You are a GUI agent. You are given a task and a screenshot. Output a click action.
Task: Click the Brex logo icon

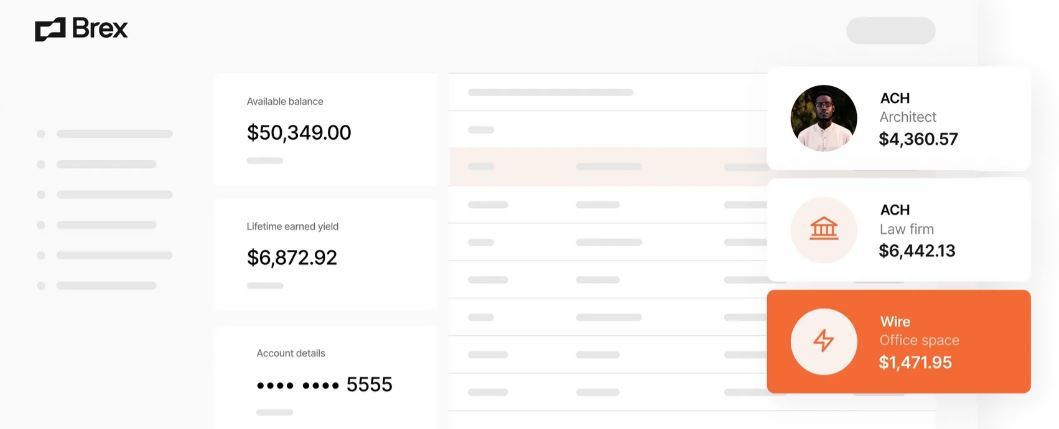coord(50,30)
